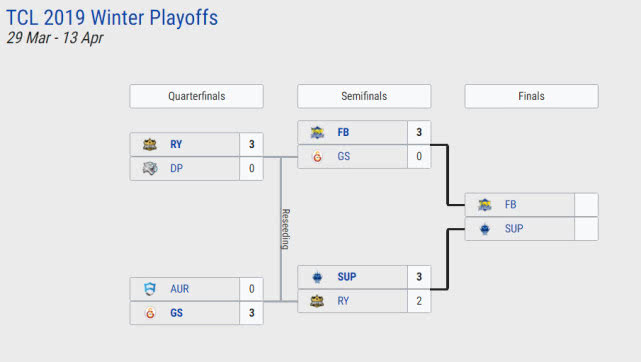
Task: Open the AUR team name link
Action: [x=179, y=289]
